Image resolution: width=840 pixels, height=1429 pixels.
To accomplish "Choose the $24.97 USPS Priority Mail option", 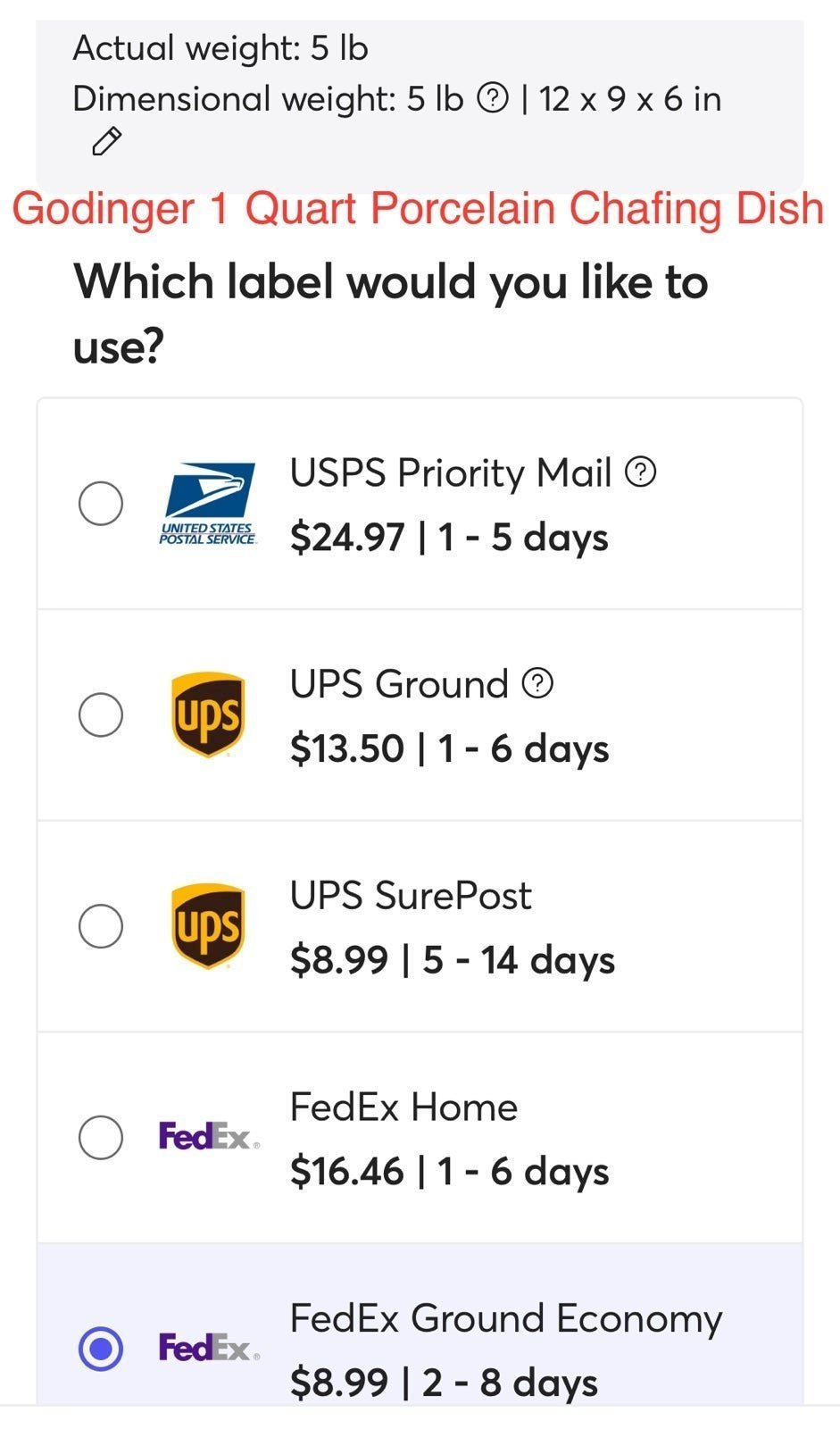I will pyautogui.click(x=420, y=504).
